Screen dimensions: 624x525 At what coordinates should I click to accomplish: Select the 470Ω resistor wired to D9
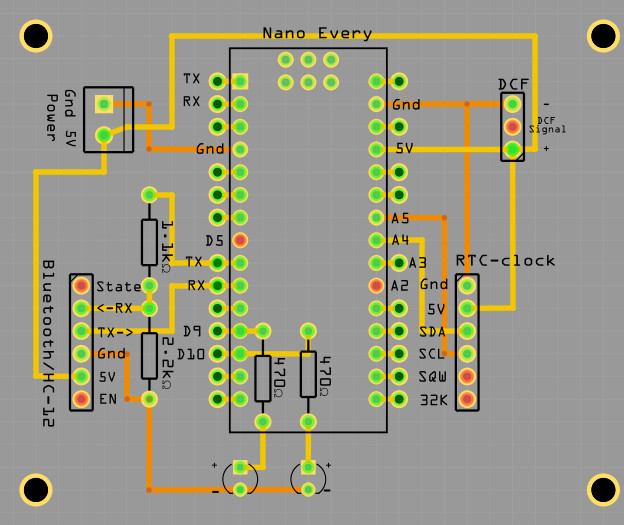[x=263, y=379]
